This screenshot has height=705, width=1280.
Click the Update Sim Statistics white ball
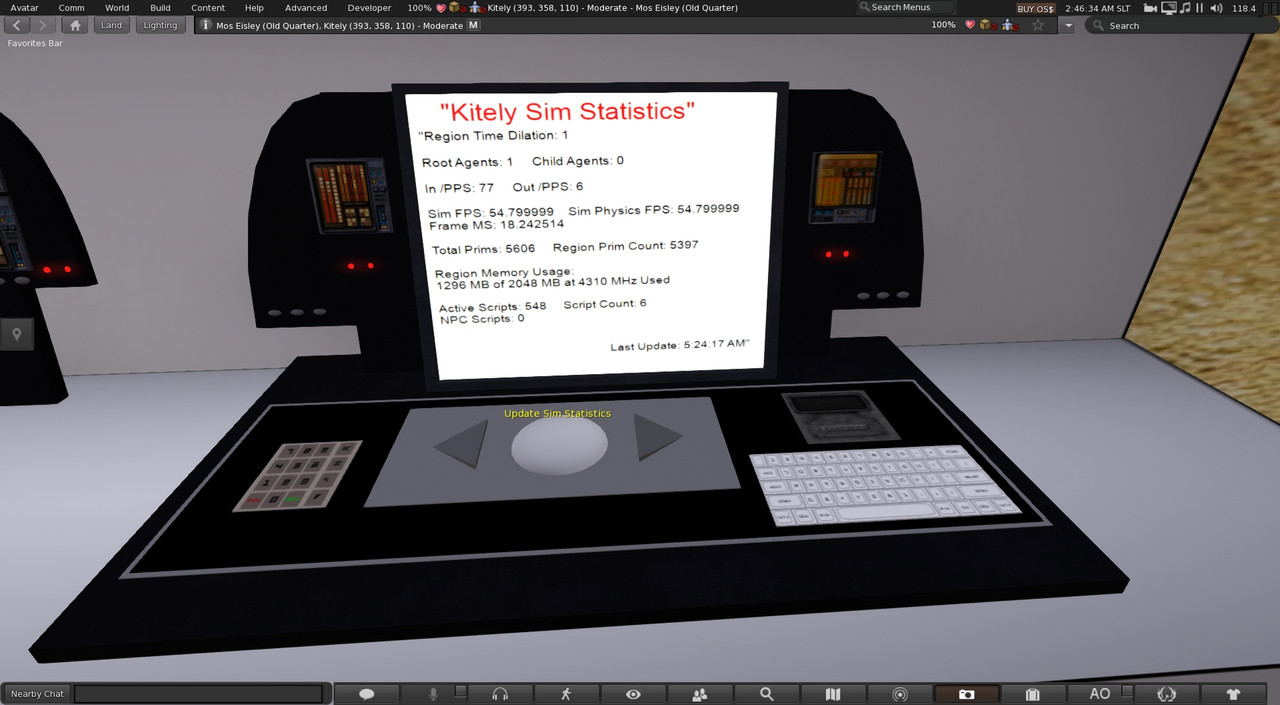pos(559,446)
